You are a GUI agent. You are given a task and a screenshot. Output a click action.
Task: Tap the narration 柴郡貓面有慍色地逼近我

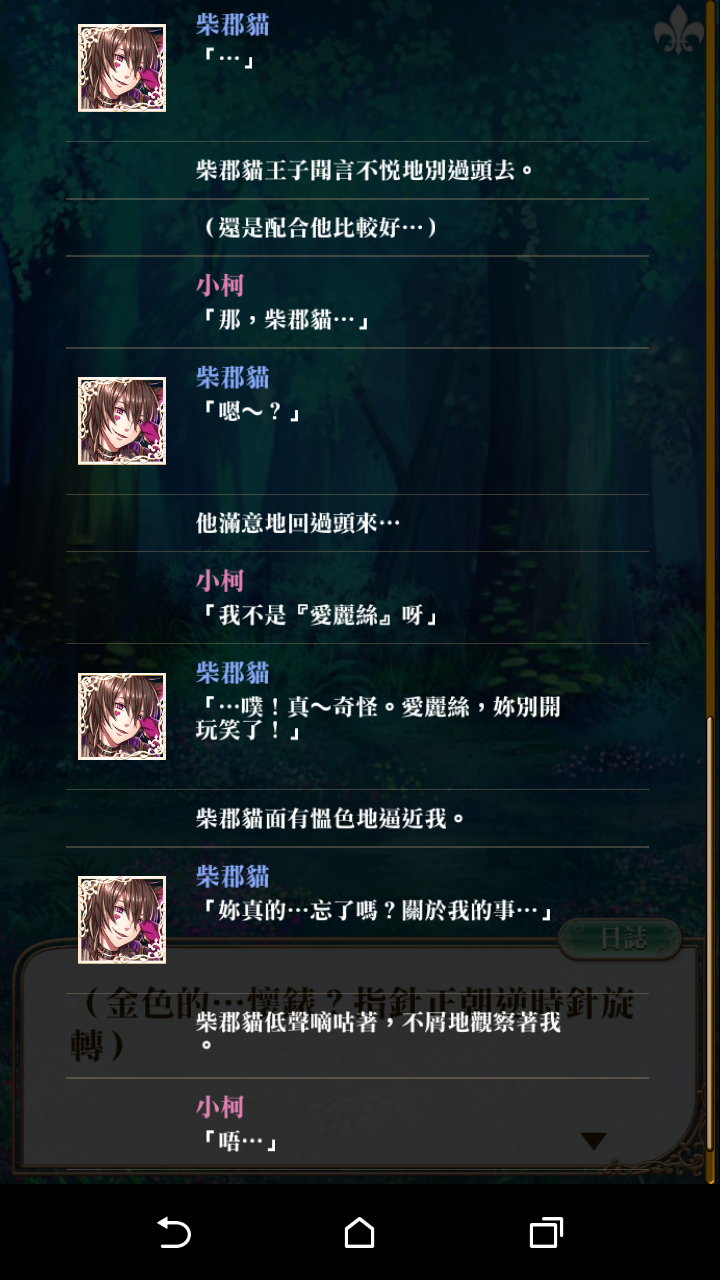pyautogui.click(x=332, y=819)
